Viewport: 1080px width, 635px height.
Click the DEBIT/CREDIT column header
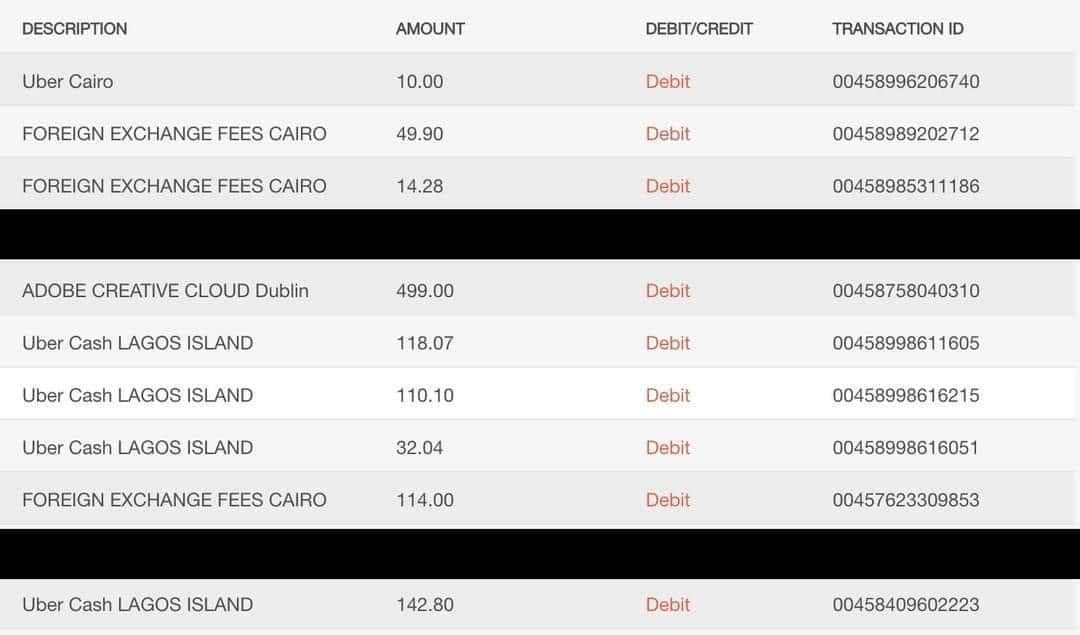(698, 29)
